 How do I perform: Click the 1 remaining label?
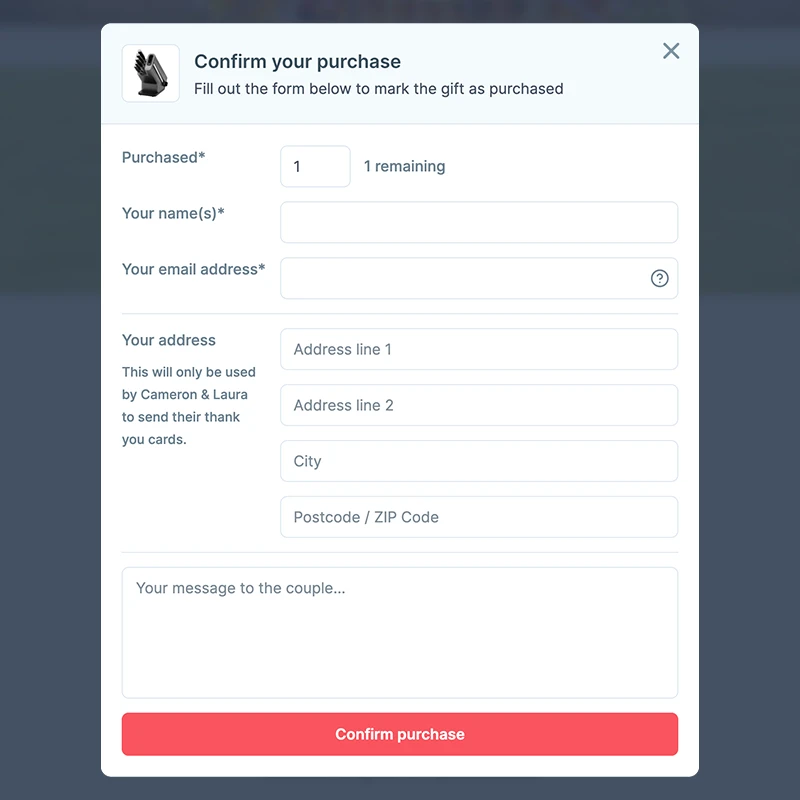point(404,166)
